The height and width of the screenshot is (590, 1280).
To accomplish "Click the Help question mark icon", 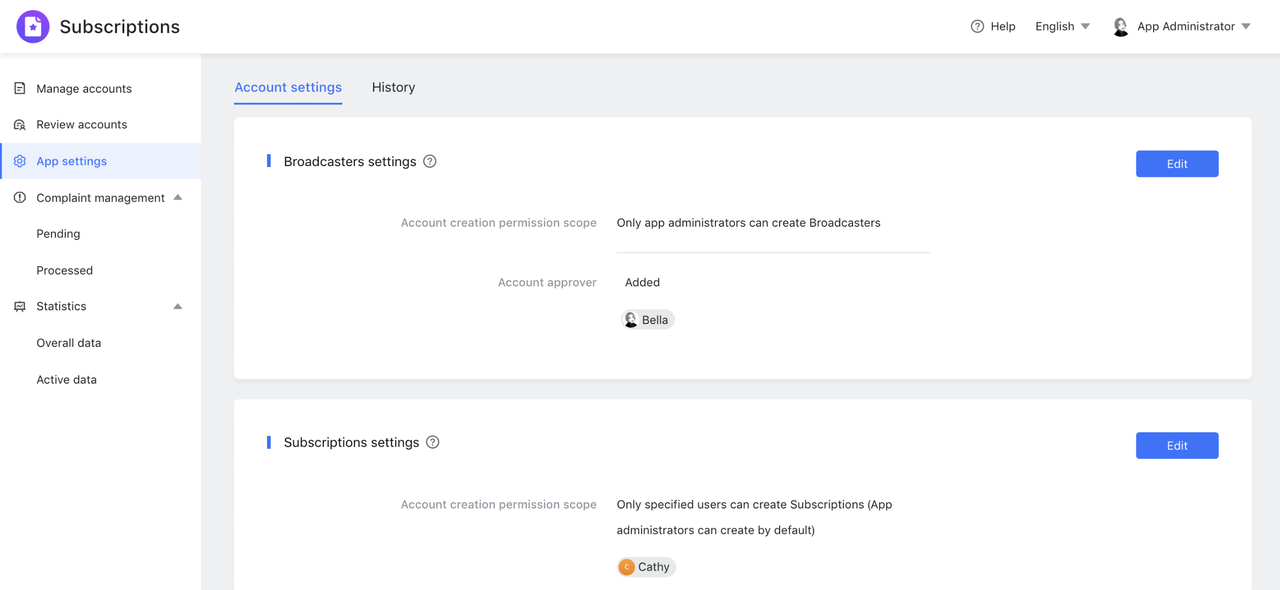I will tap(977, 27).
